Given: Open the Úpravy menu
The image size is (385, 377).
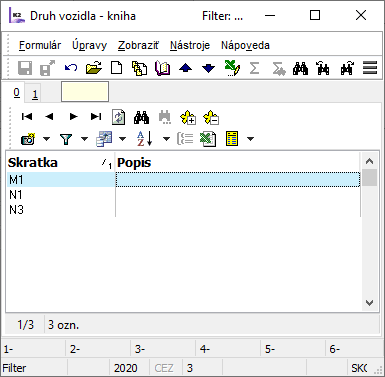Looking at the screenshot, I should [x=89, y=45].
